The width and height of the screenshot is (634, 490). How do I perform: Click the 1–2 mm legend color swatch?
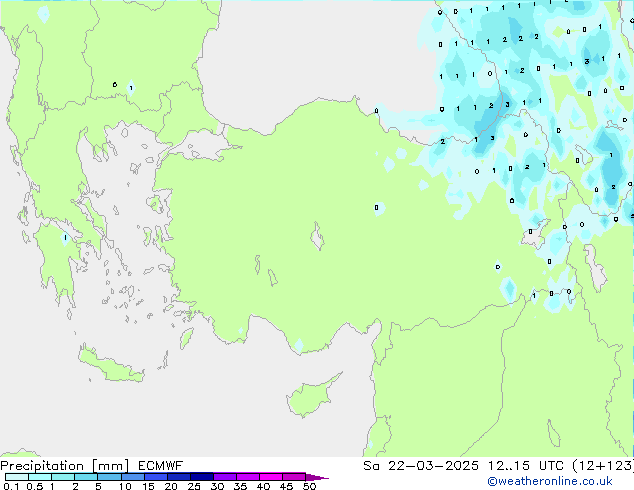(63, 477)
